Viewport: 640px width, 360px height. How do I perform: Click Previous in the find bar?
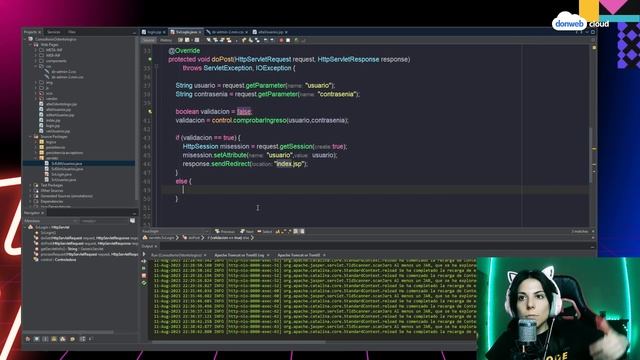225,231
